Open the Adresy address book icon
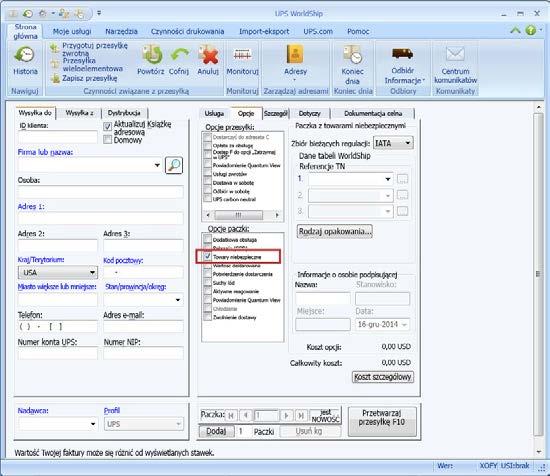This screenshot has height=476, width=550. coord(295,54)
